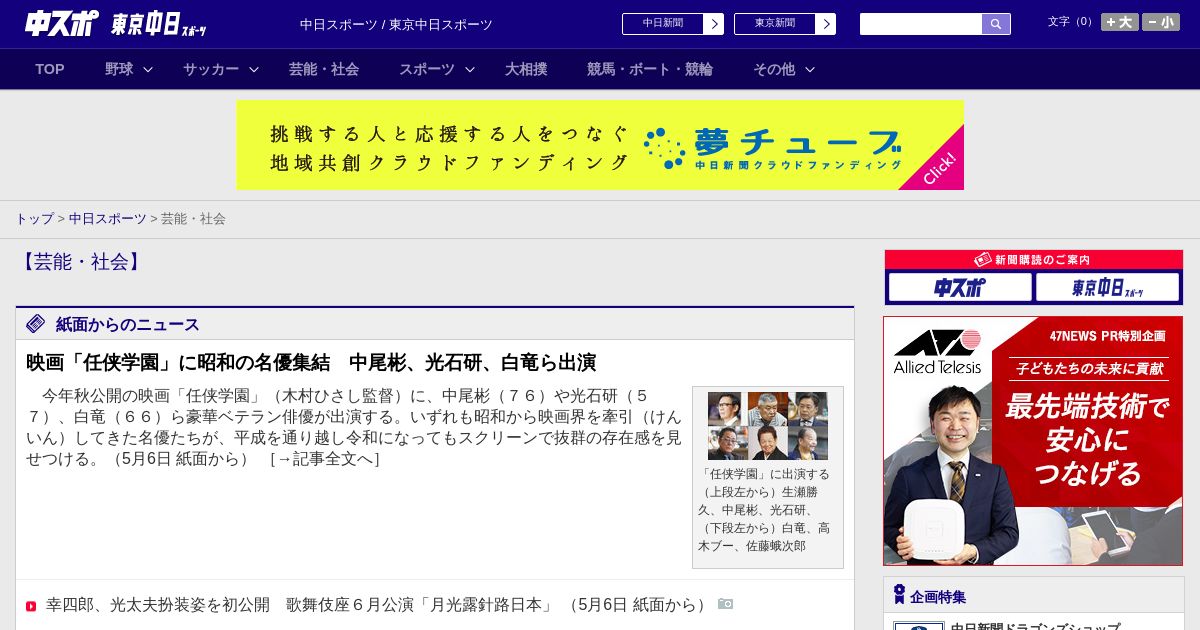Click red arrow bullet beside 幸四郎 article
This screenshot has height=630, width=1200.
tap(31, 606)
